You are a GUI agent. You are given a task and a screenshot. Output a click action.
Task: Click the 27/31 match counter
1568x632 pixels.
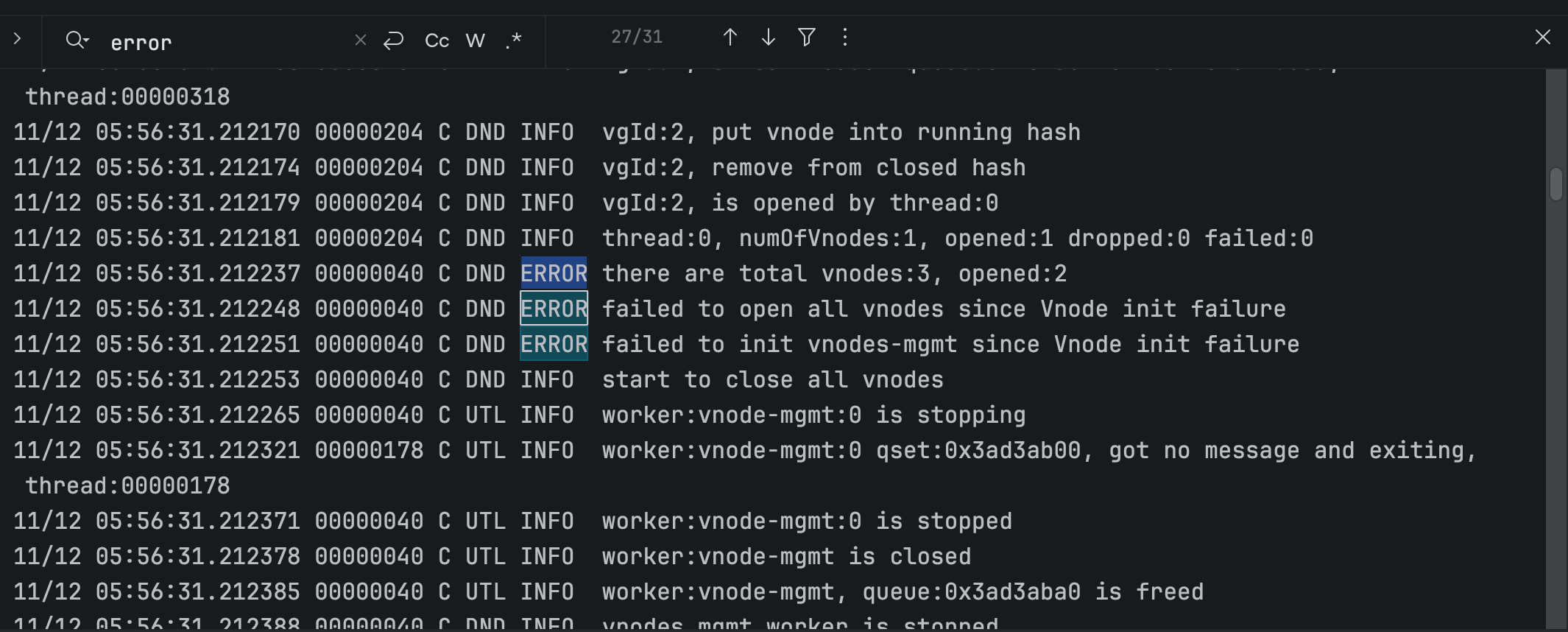pos(637,37)
